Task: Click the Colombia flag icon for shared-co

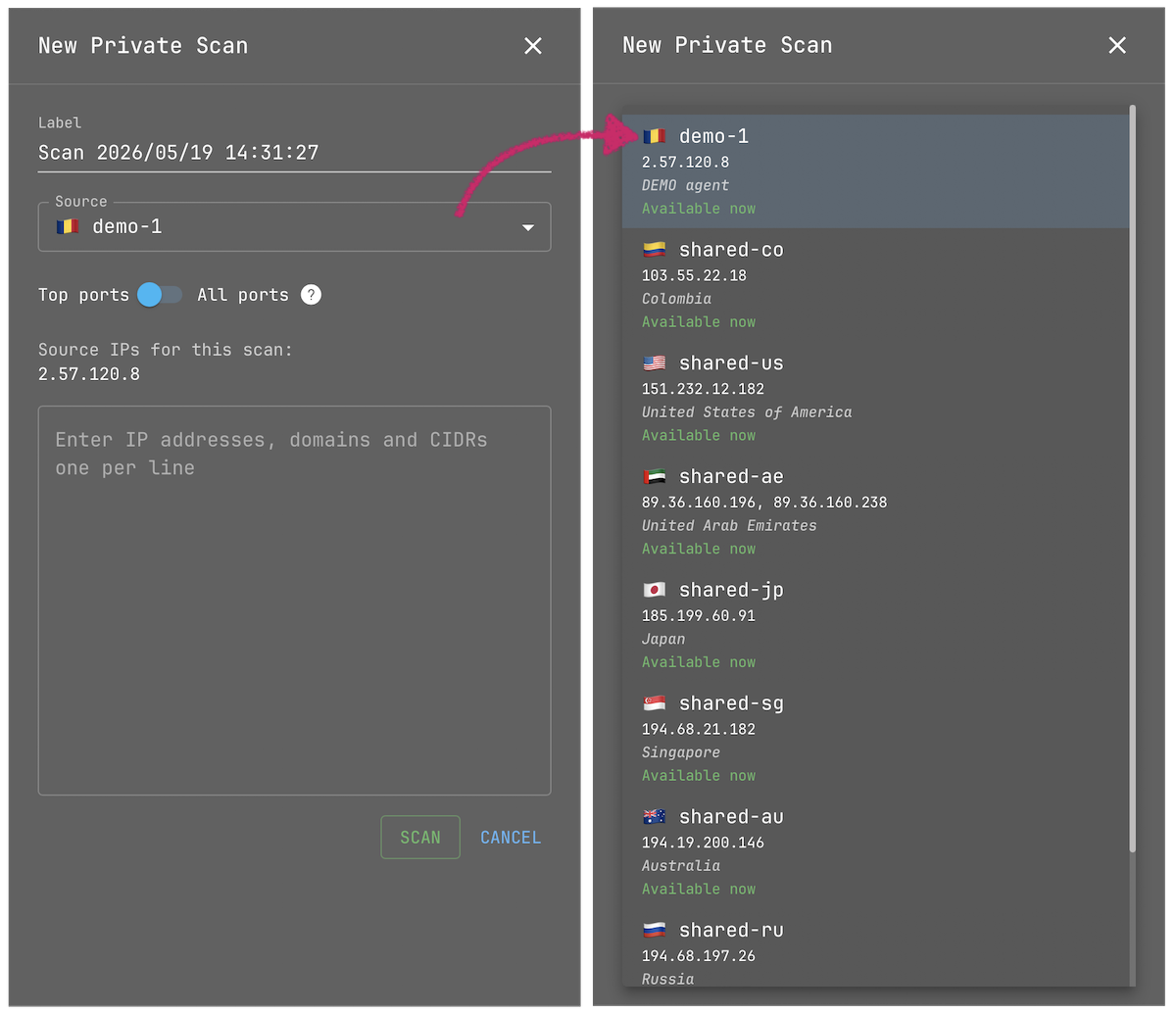Action: [654, 250]
